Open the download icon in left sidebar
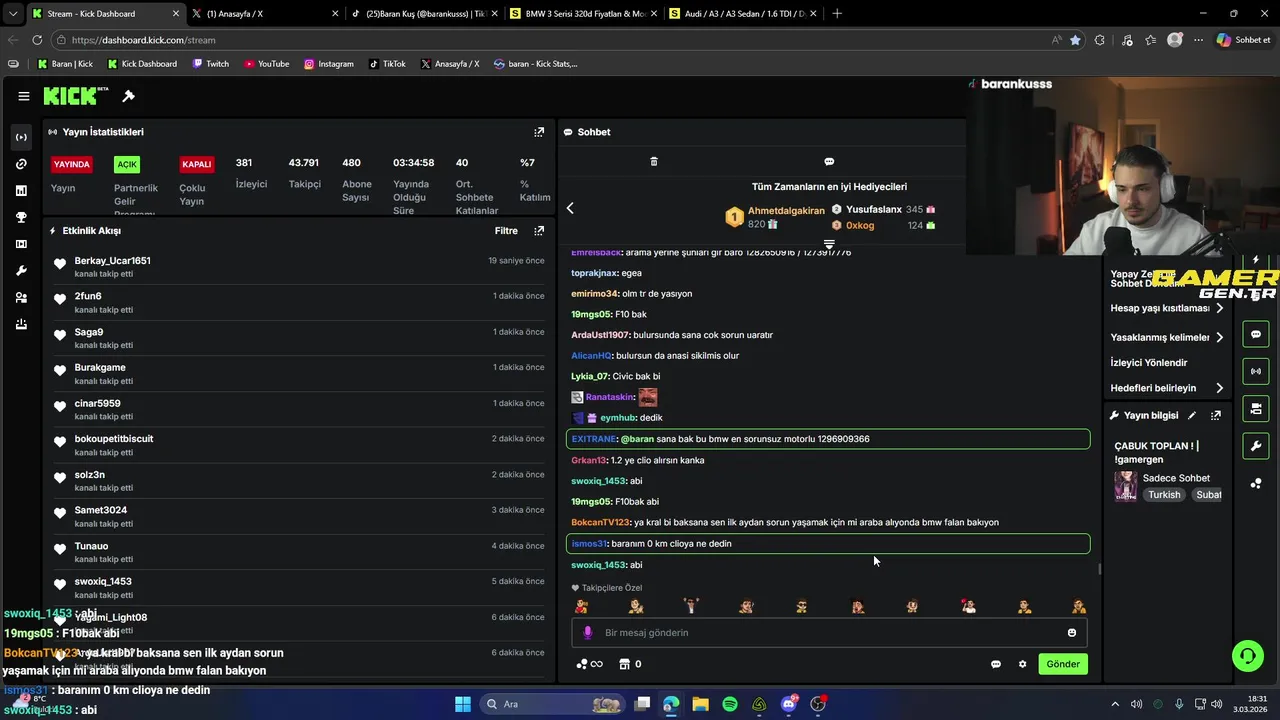Image resolution: width=1280 pixels, height=720 pixels. [x=22, y=324]
